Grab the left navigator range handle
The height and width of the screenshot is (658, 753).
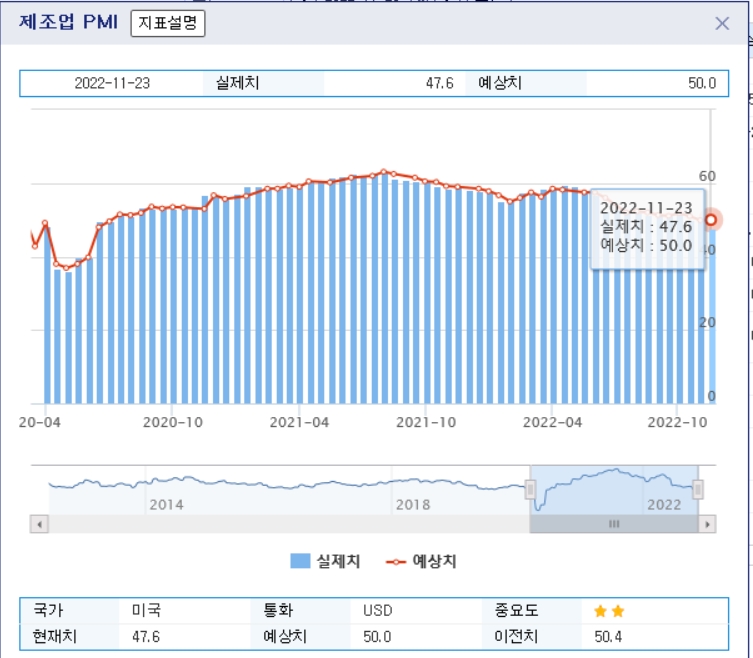tap(530, 489)
